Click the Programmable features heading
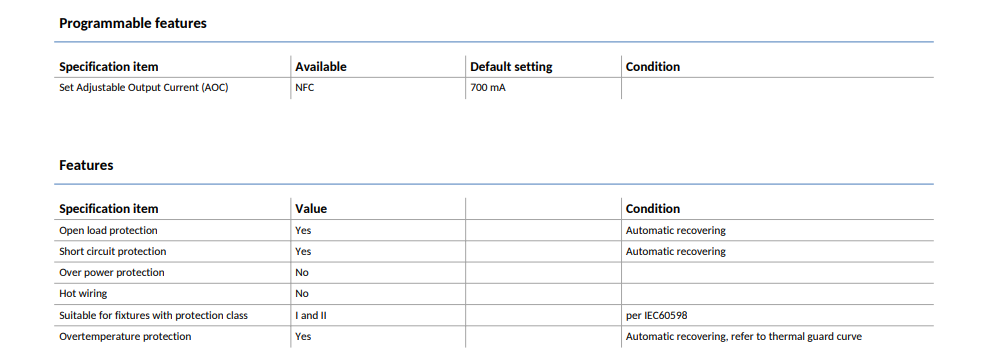 click(x=133, y=24)
